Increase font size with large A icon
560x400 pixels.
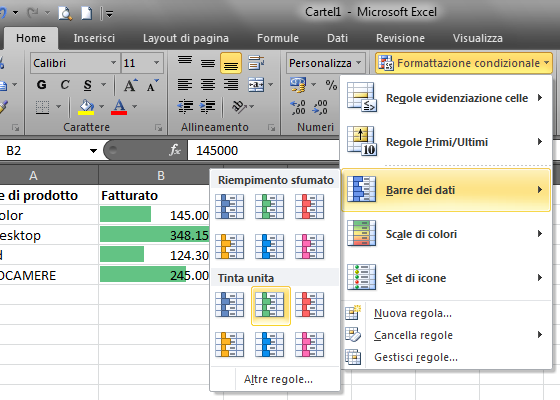pyautogui.click(x=130, y=85)
